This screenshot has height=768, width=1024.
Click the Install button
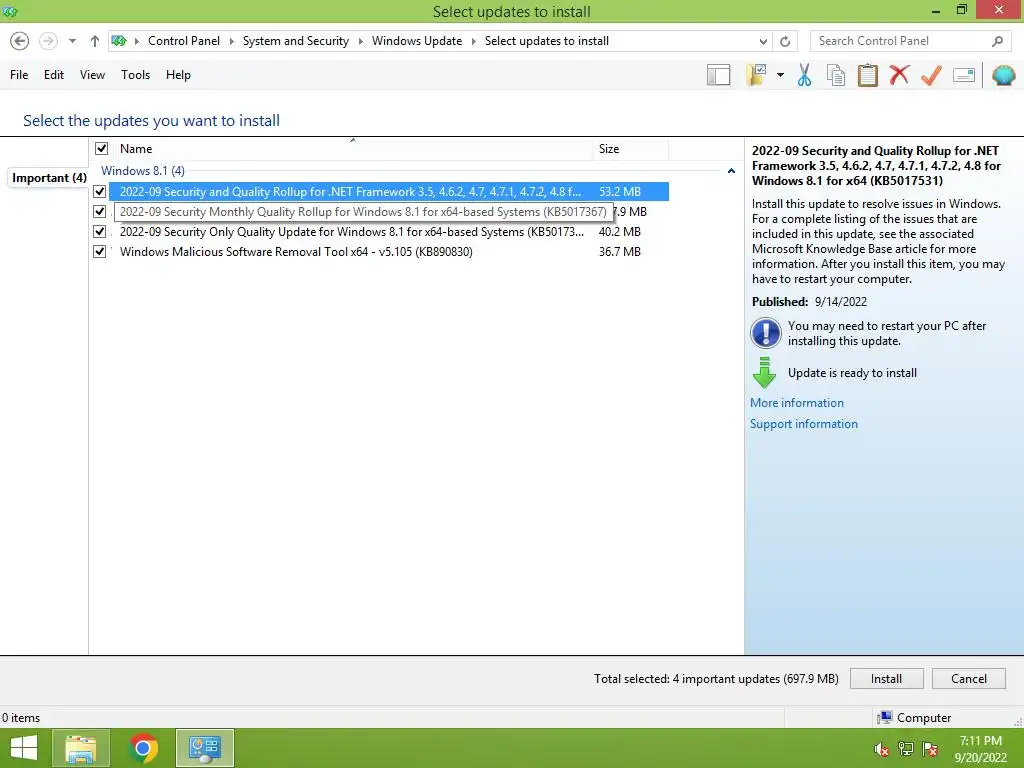pos(886,679)
